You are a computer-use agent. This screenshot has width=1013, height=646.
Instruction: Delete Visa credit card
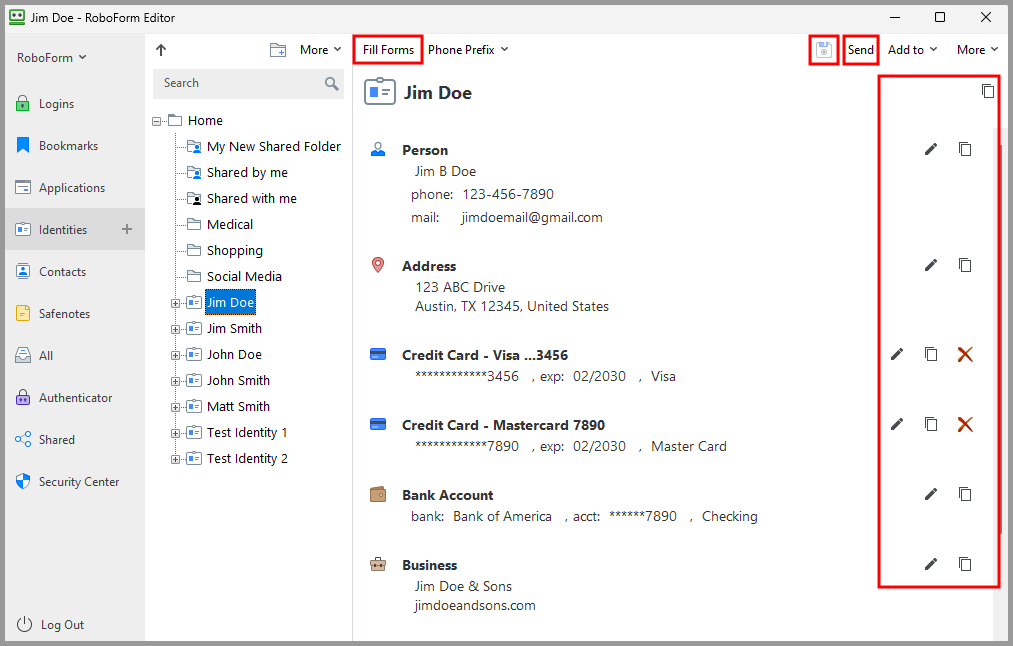coord(965,354)
